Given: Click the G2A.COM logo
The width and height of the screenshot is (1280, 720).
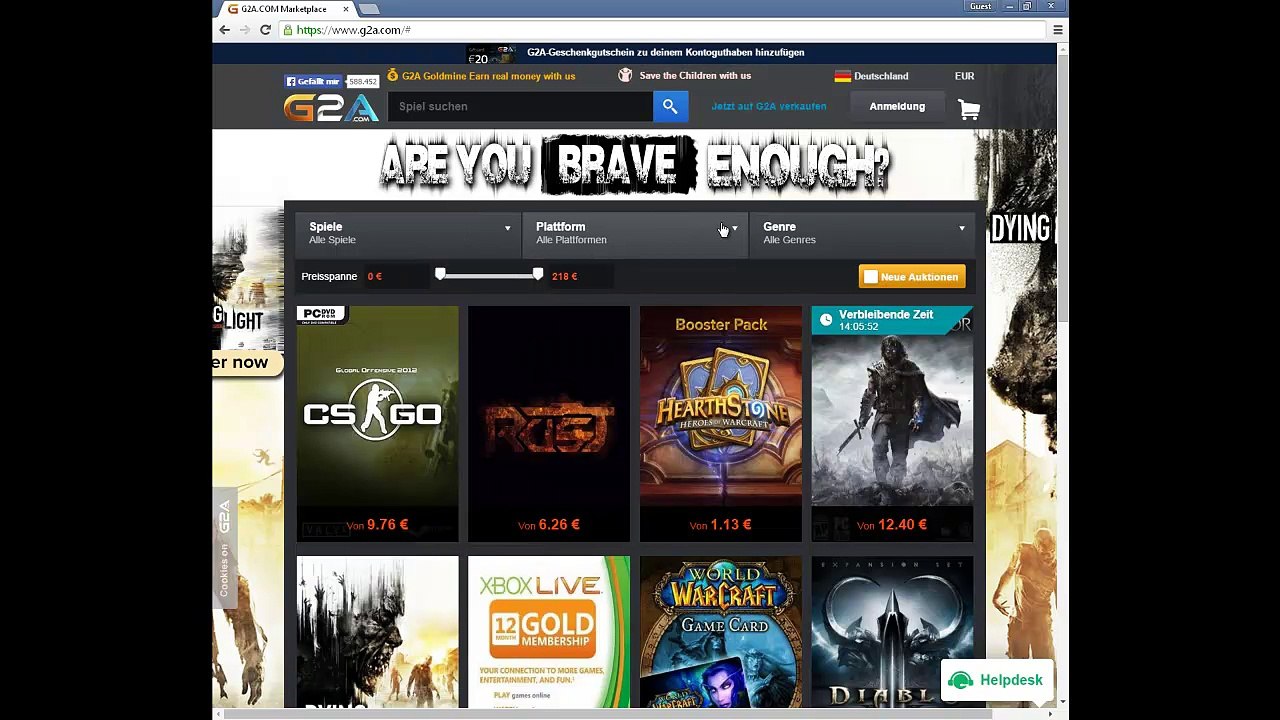Looking at the screenshot, I should tap(331, 108).
